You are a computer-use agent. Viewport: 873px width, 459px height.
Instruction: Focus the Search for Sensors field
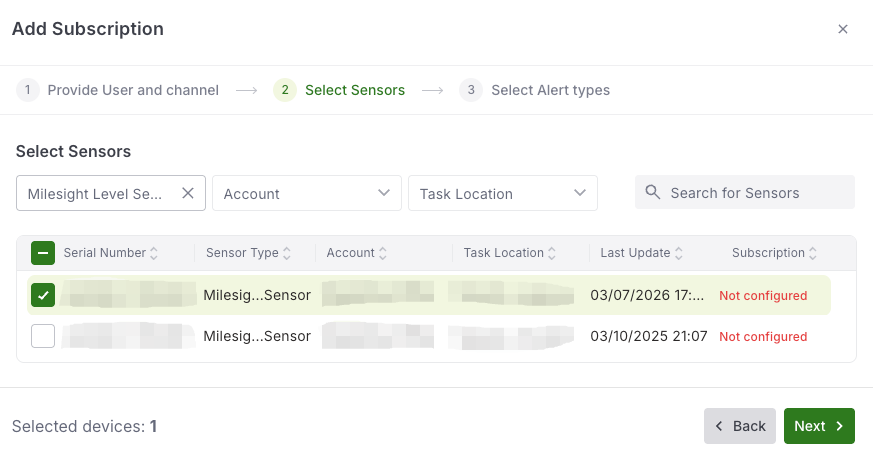pos(745,192)
